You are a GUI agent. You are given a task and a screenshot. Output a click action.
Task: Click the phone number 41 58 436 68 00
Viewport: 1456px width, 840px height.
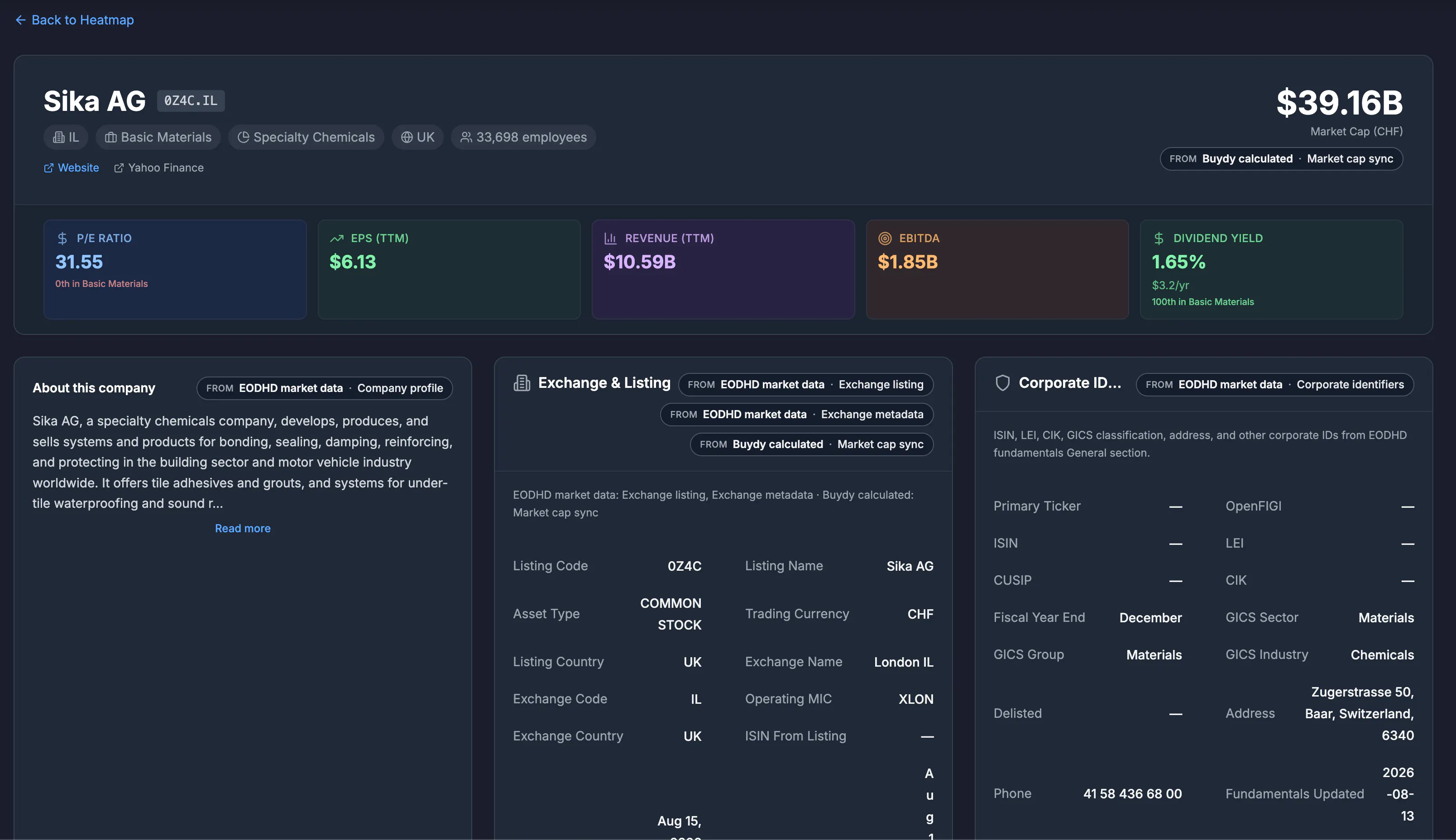coord(1132,794)
